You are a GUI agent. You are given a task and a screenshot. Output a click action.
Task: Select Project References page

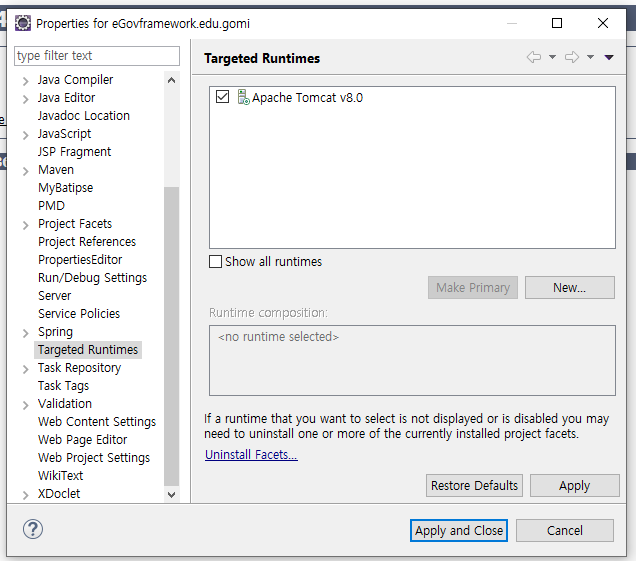click(x=87, y=242)
